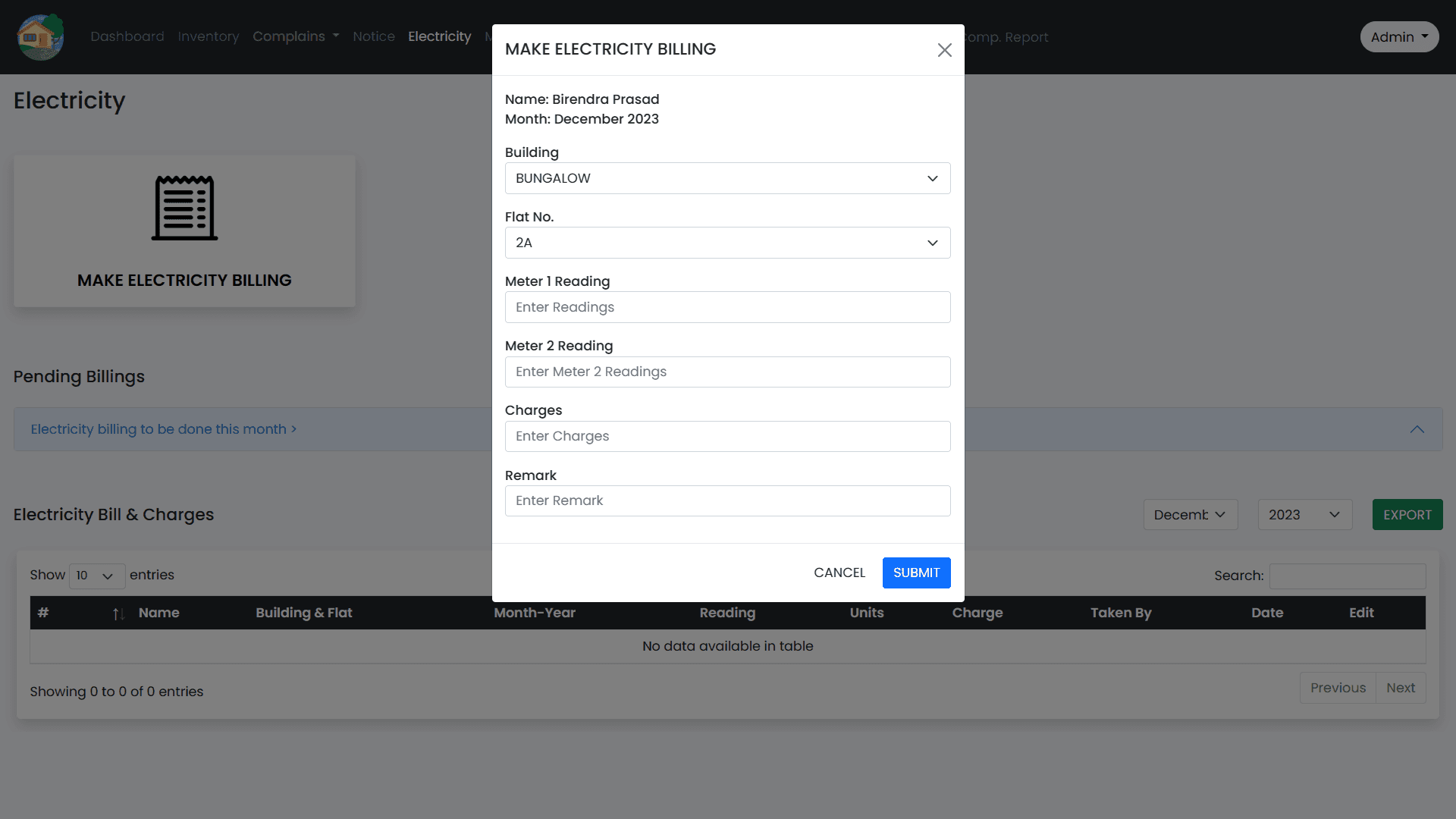Close the Make Electricity Billing dialog
1456x819 pixels.
click(x=944, y=50)
